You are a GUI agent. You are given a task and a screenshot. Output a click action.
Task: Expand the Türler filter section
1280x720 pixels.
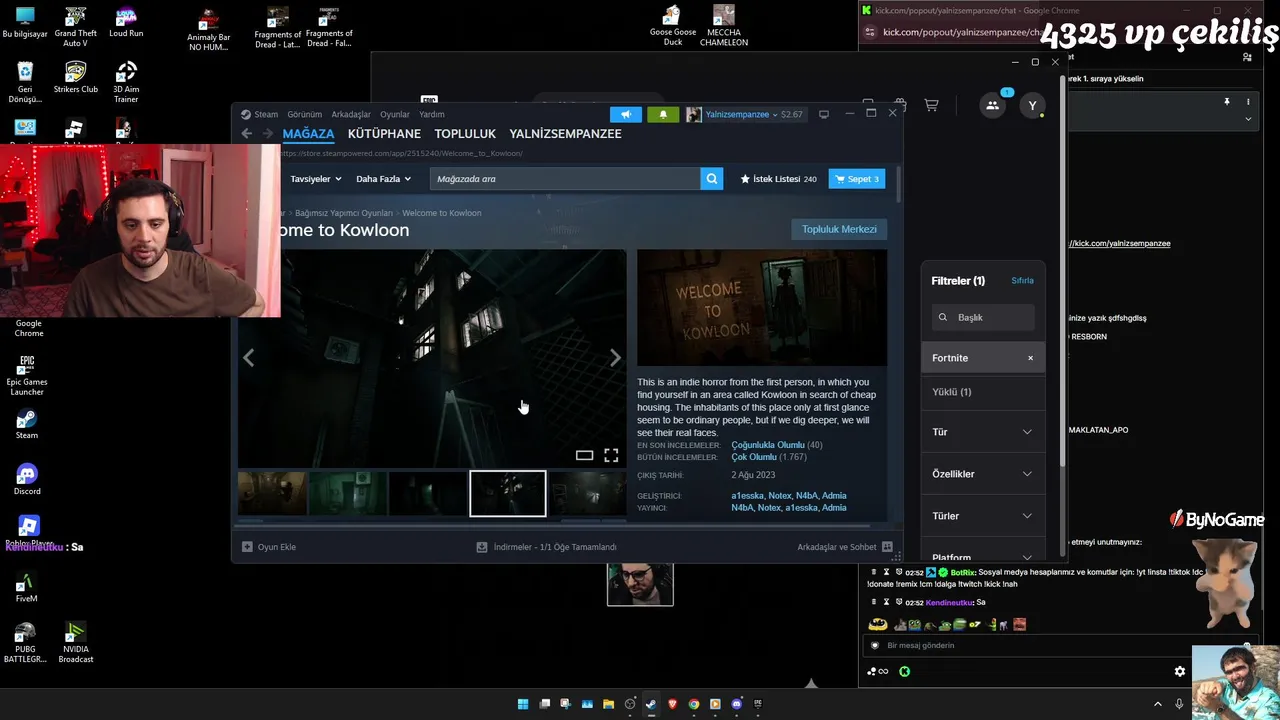click(x=983, y=516)
